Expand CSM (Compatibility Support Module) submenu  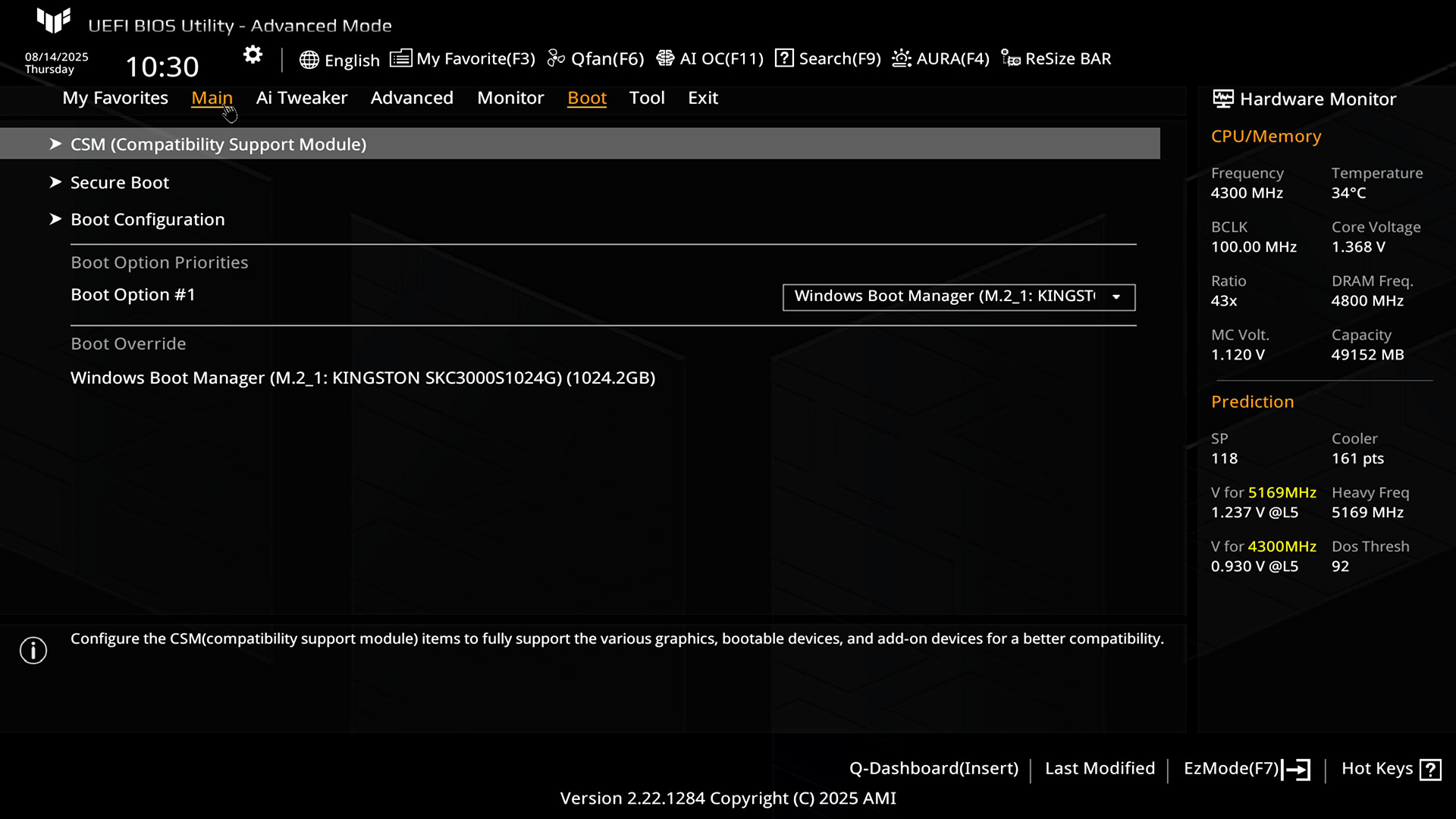tap(218, 144)
